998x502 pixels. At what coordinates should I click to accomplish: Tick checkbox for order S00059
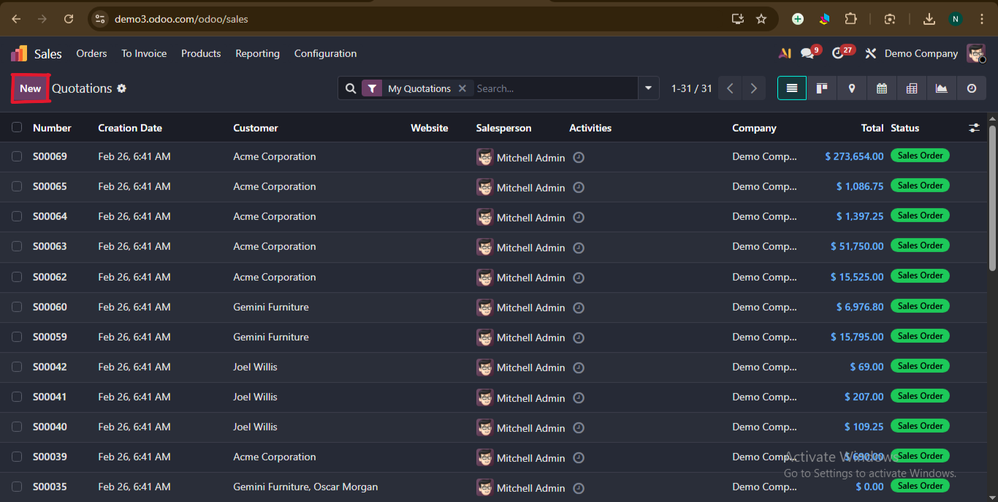point(17,336)
